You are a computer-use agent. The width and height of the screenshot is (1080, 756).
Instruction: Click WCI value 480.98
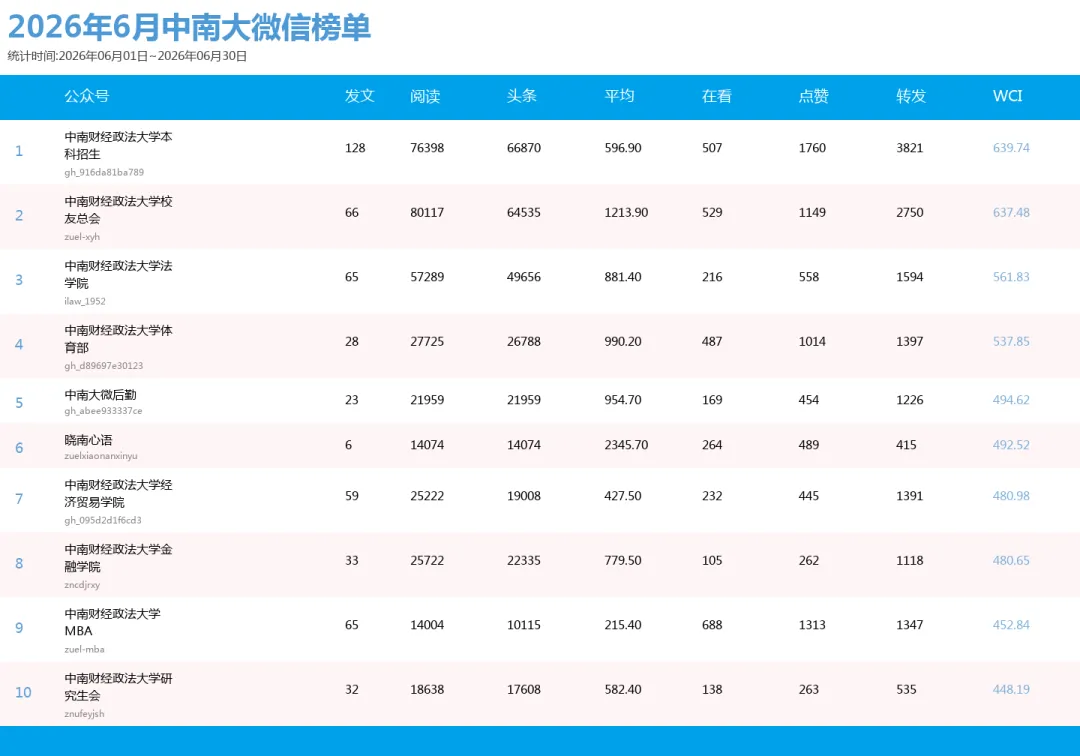[1011, 496]
